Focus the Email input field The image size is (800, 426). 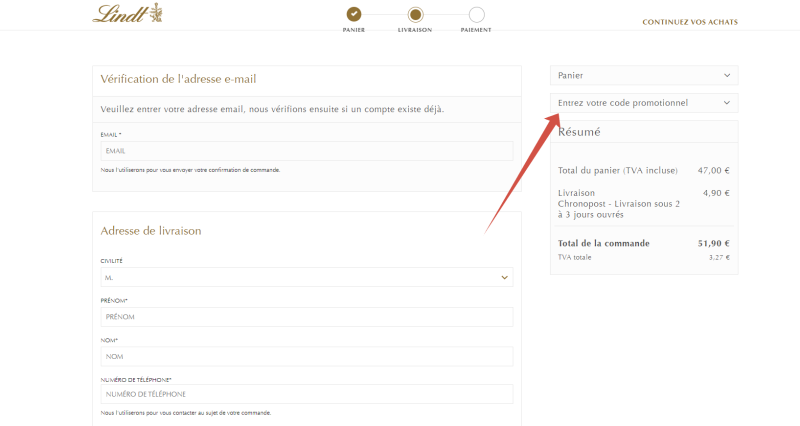[307, 151]
